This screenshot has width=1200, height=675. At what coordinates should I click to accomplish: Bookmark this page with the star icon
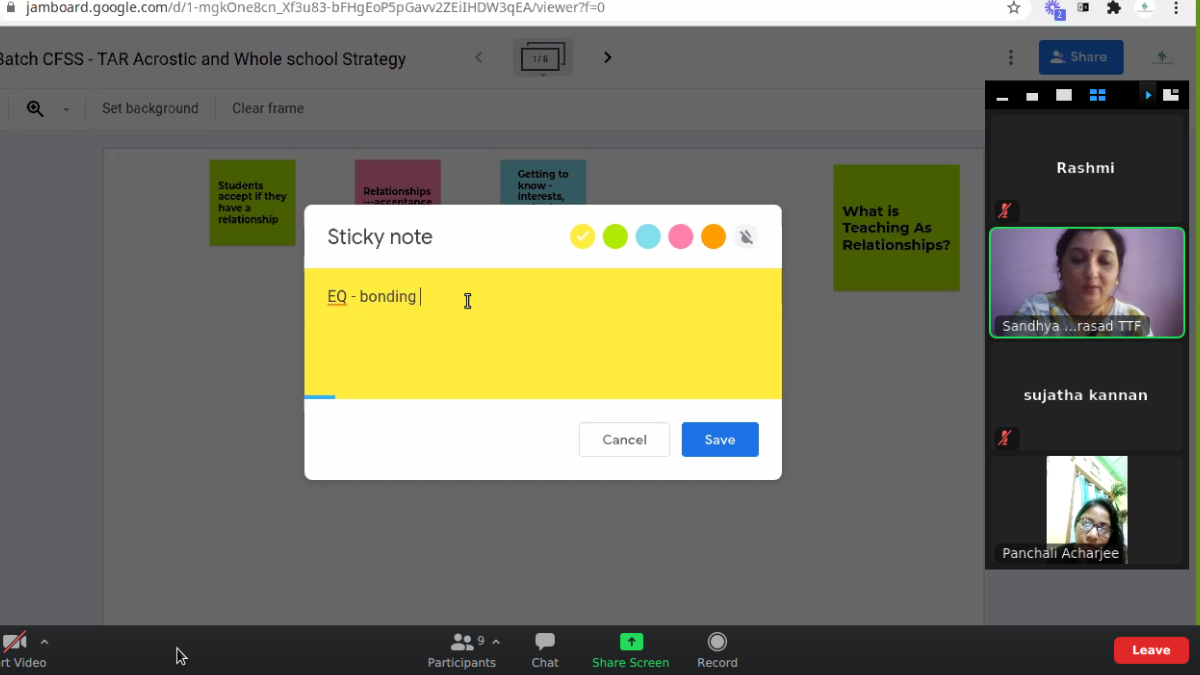[x=1014, y=8]
